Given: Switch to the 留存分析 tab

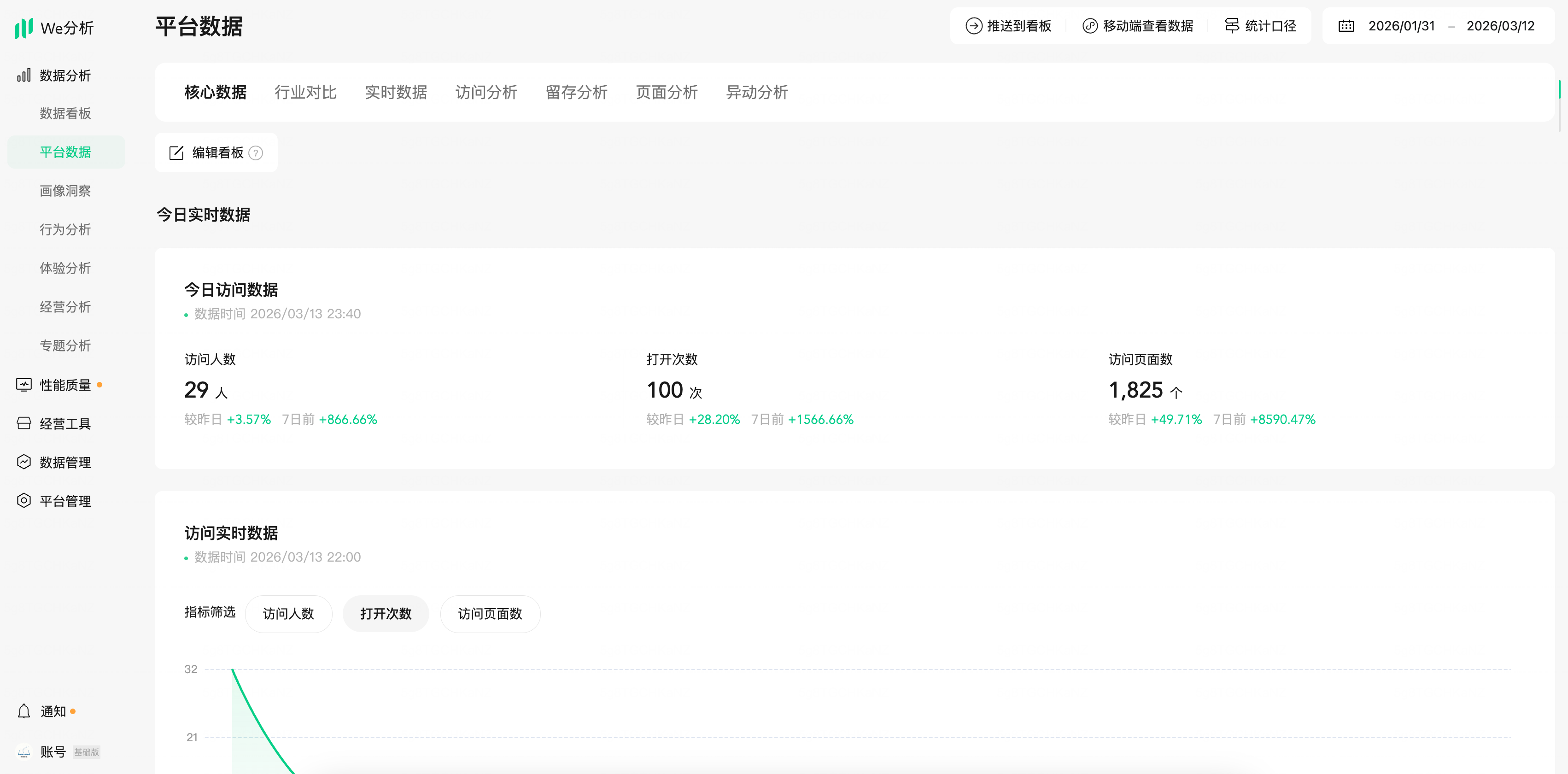Looking at the screenshot, I should tap(576, 93).
